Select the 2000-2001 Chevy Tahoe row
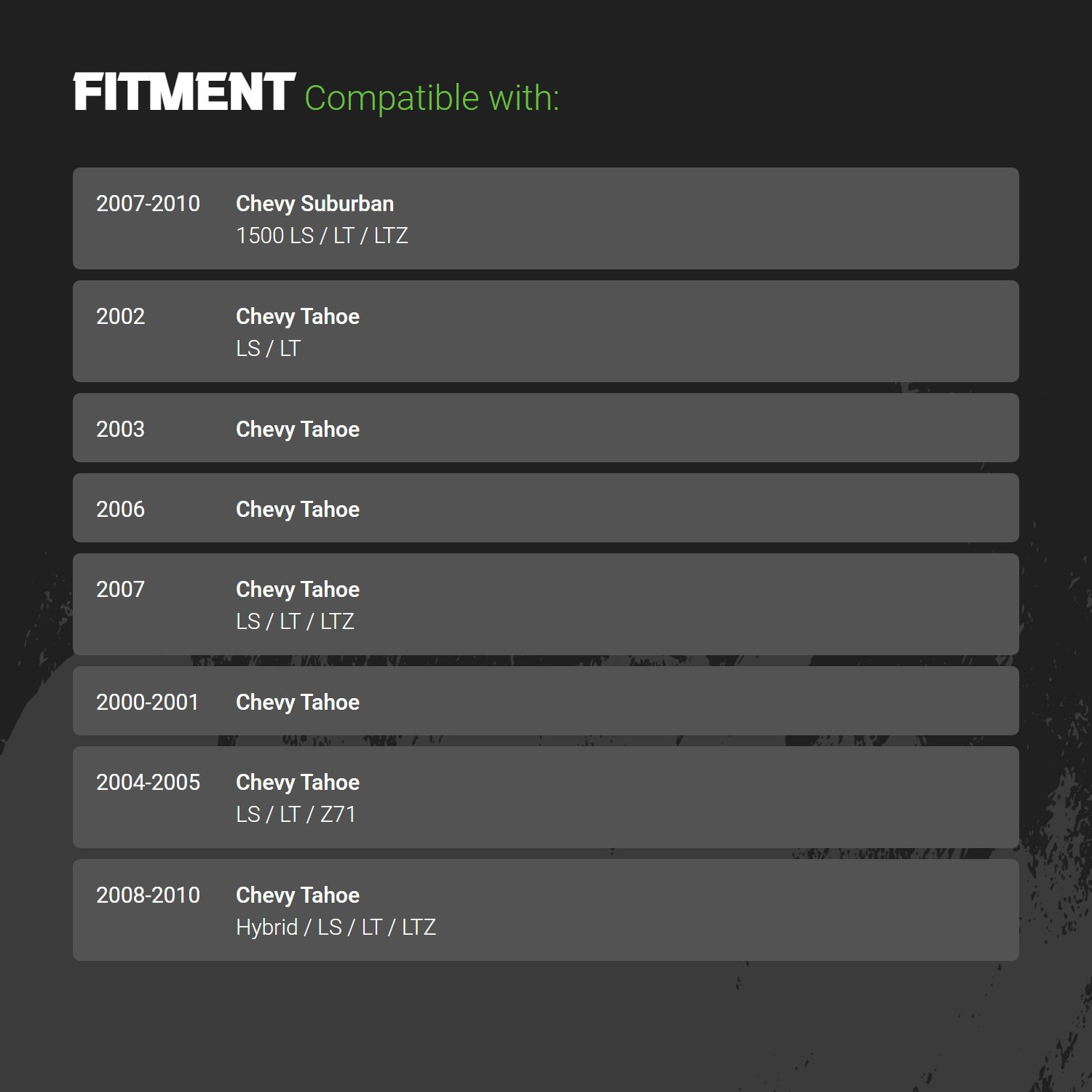1092x1092 pixels. pos(546,701)
